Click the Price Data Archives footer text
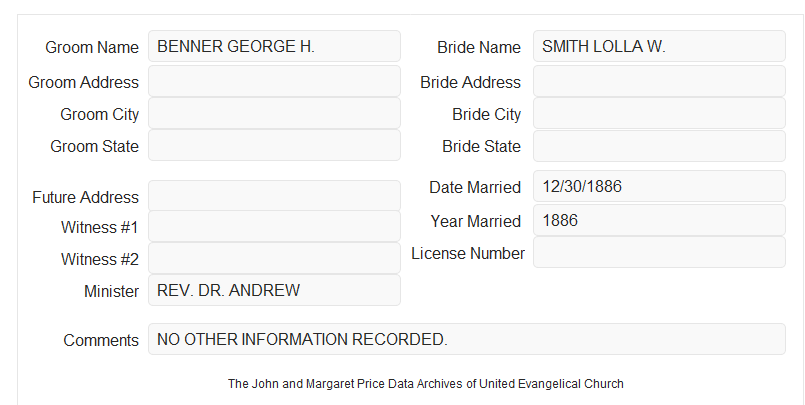 [426, 384]
